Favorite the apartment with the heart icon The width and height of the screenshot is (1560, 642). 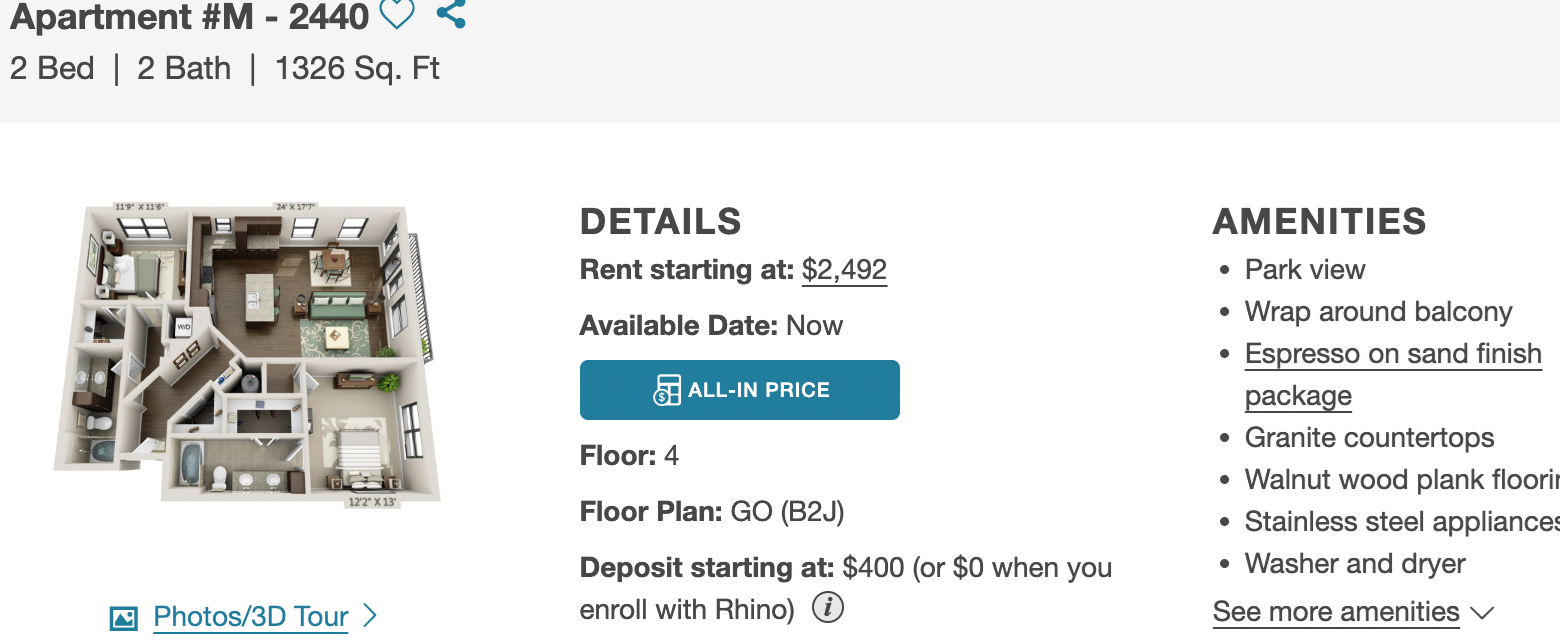point(398,14)
